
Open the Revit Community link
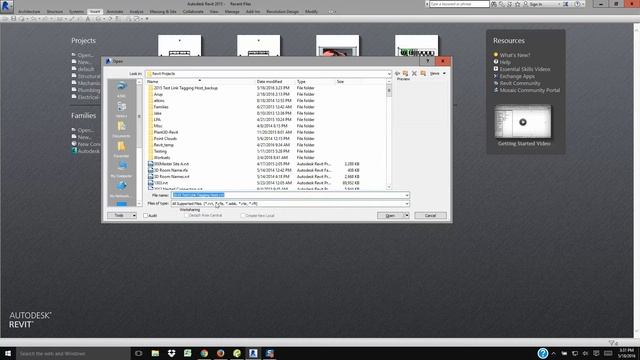520,83
